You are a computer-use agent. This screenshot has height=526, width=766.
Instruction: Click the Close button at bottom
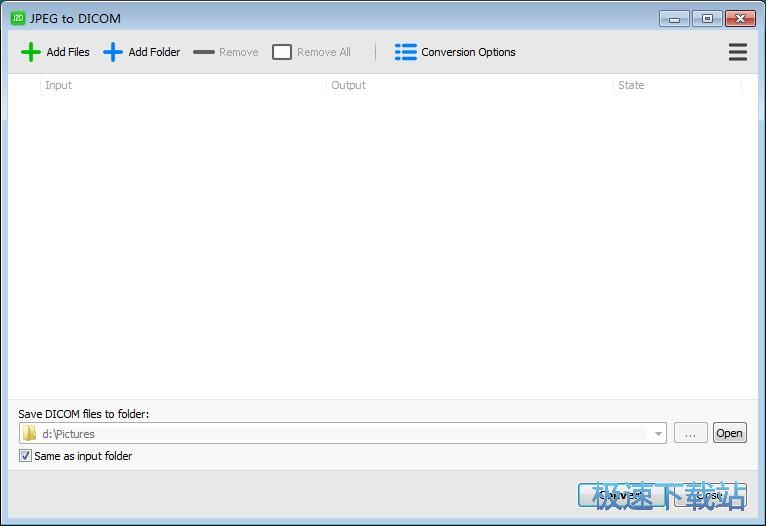click(x=711, y=495)
